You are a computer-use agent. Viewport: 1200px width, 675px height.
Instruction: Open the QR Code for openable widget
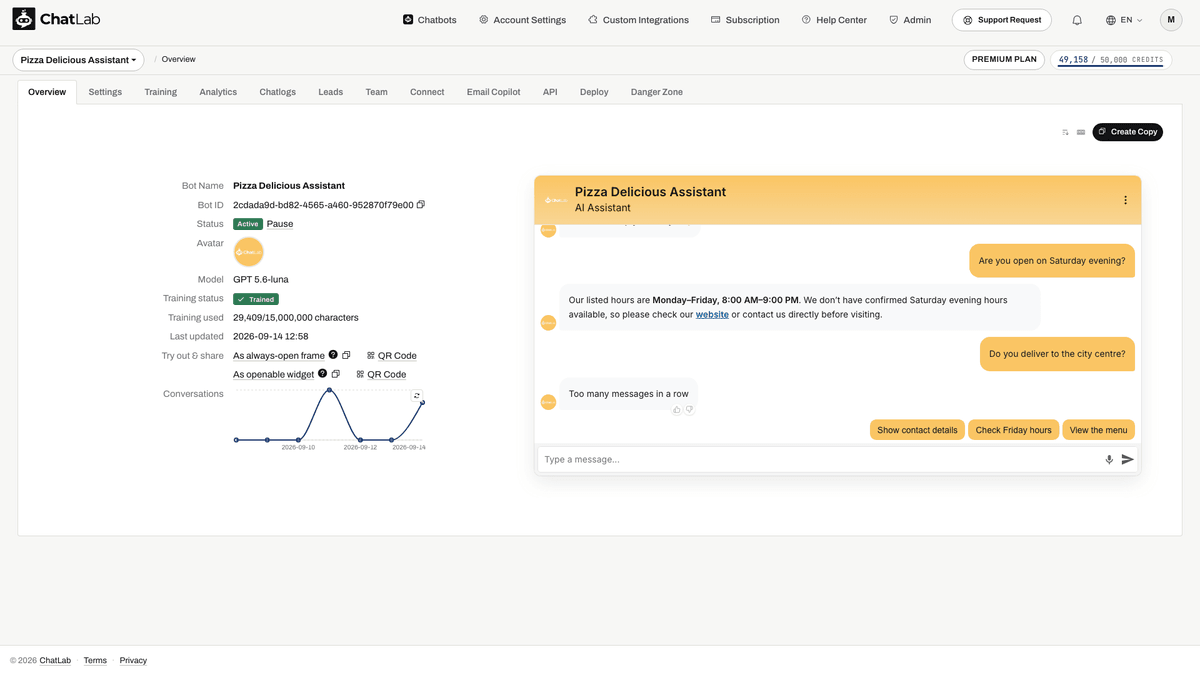[x=381, y=374]
